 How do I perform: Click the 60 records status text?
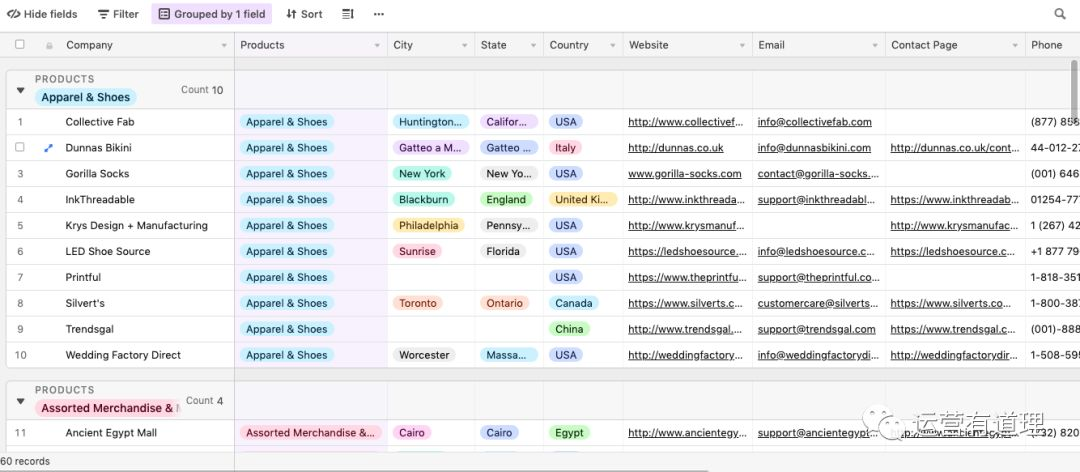click(x=25, y=461)
